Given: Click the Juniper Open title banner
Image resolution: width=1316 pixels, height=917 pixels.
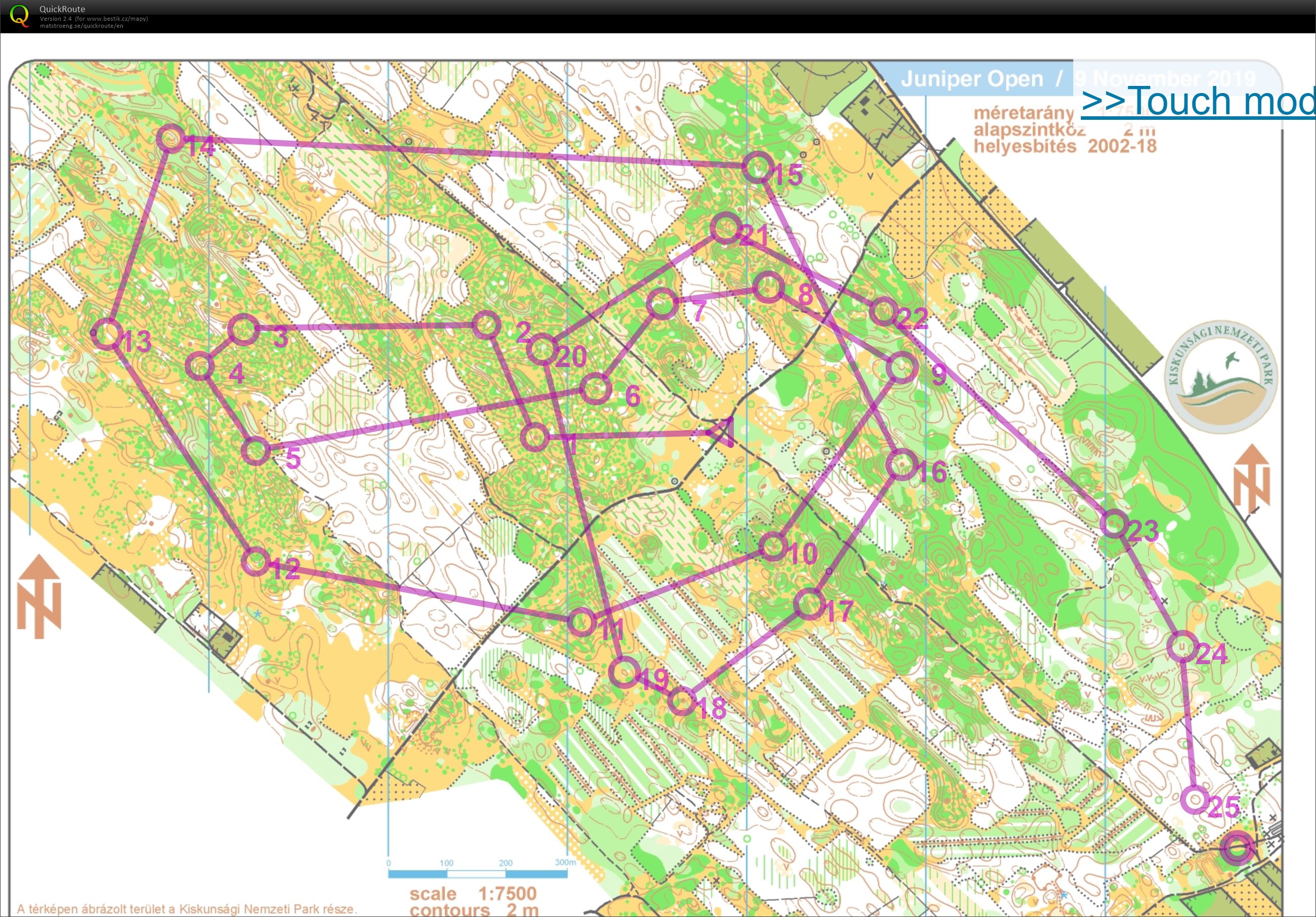Looking at the screenshot, I should [x=973, y=78].
